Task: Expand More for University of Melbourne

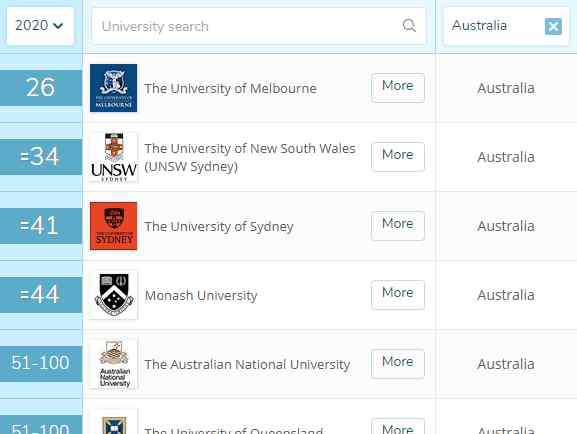Action: pyautogui.click(x=398, y=88)
